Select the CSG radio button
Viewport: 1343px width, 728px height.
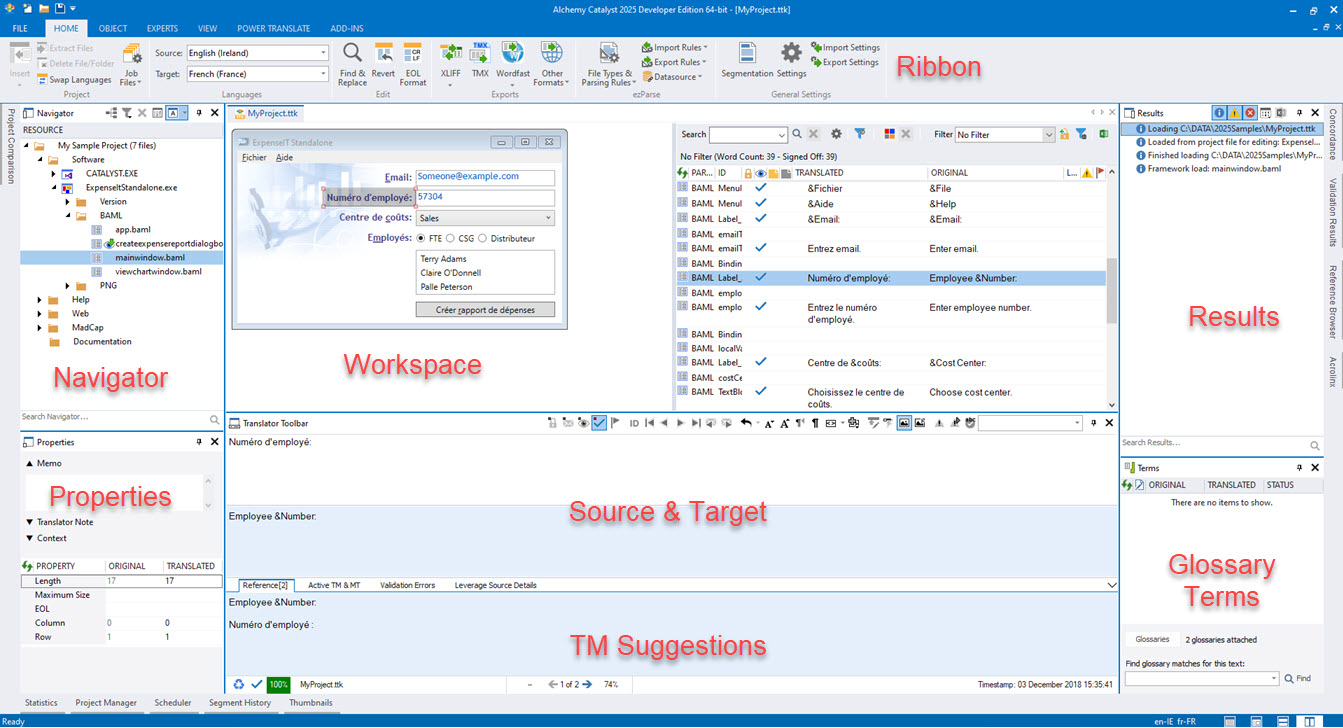(x=451, y=238)
